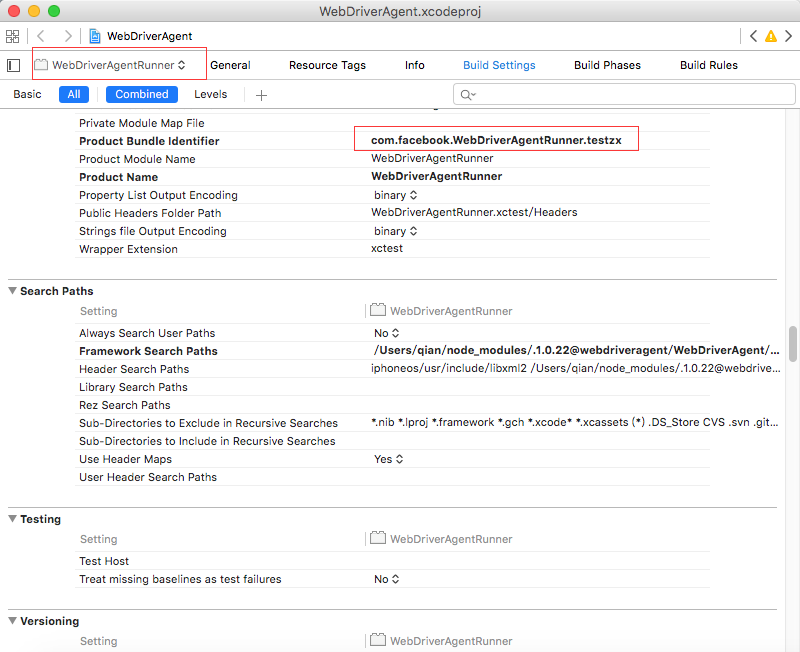Image resolution: width=800 pixels, height=652 pixels.
Task: Open the Build Phases tab
Action: pyautogui.click(x=607, y=65)
